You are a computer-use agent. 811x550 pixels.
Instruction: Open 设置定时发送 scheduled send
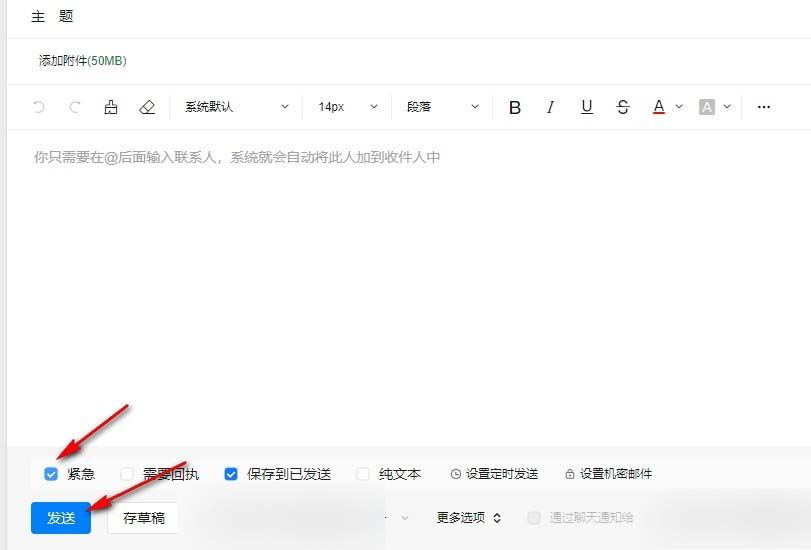494,473
